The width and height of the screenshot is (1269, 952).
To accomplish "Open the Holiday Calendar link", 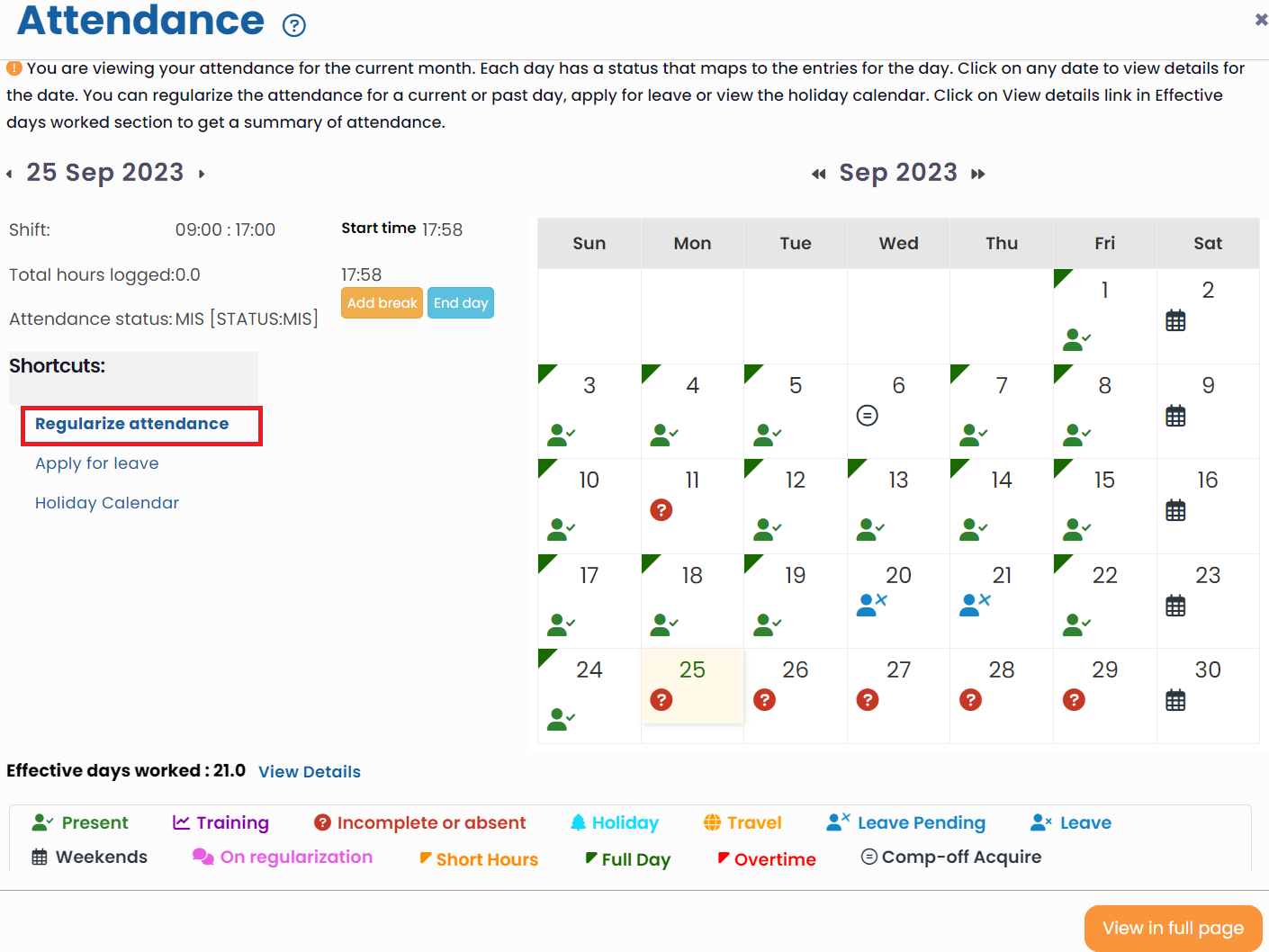I will [107, 503].
